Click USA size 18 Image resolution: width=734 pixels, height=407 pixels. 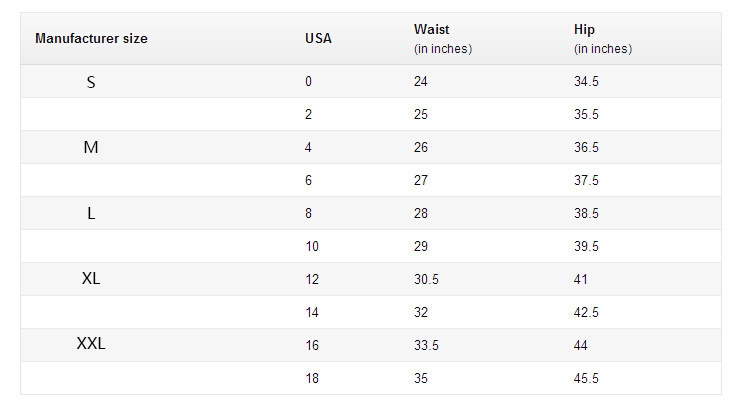click(x=311, y=379)
